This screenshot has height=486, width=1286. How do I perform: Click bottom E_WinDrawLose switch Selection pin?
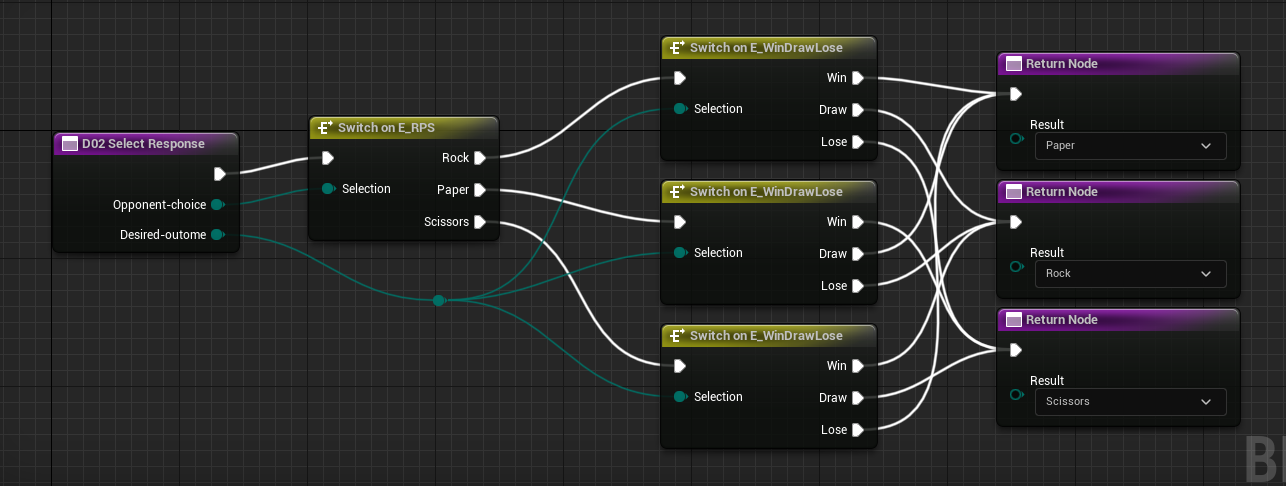680,396
